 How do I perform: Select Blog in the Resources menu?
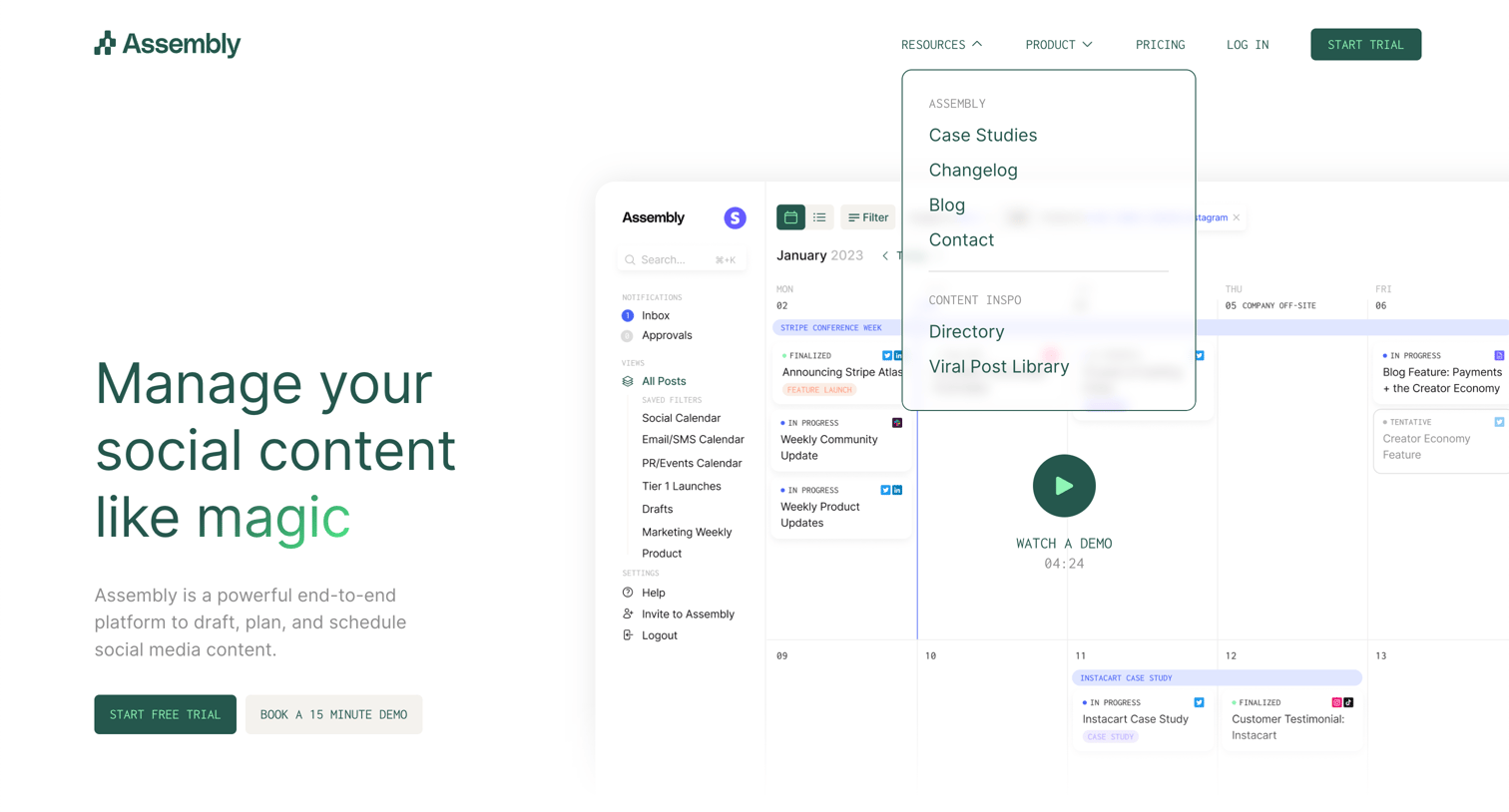[947, 204]
